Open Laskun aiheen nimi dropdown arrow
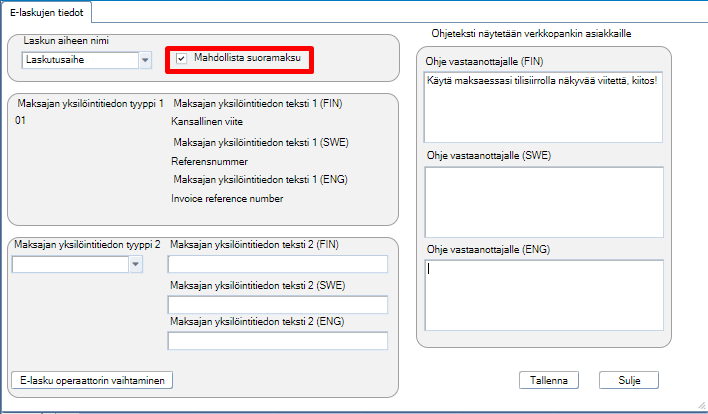Viewport: 708px width, 414px height. 145,60
